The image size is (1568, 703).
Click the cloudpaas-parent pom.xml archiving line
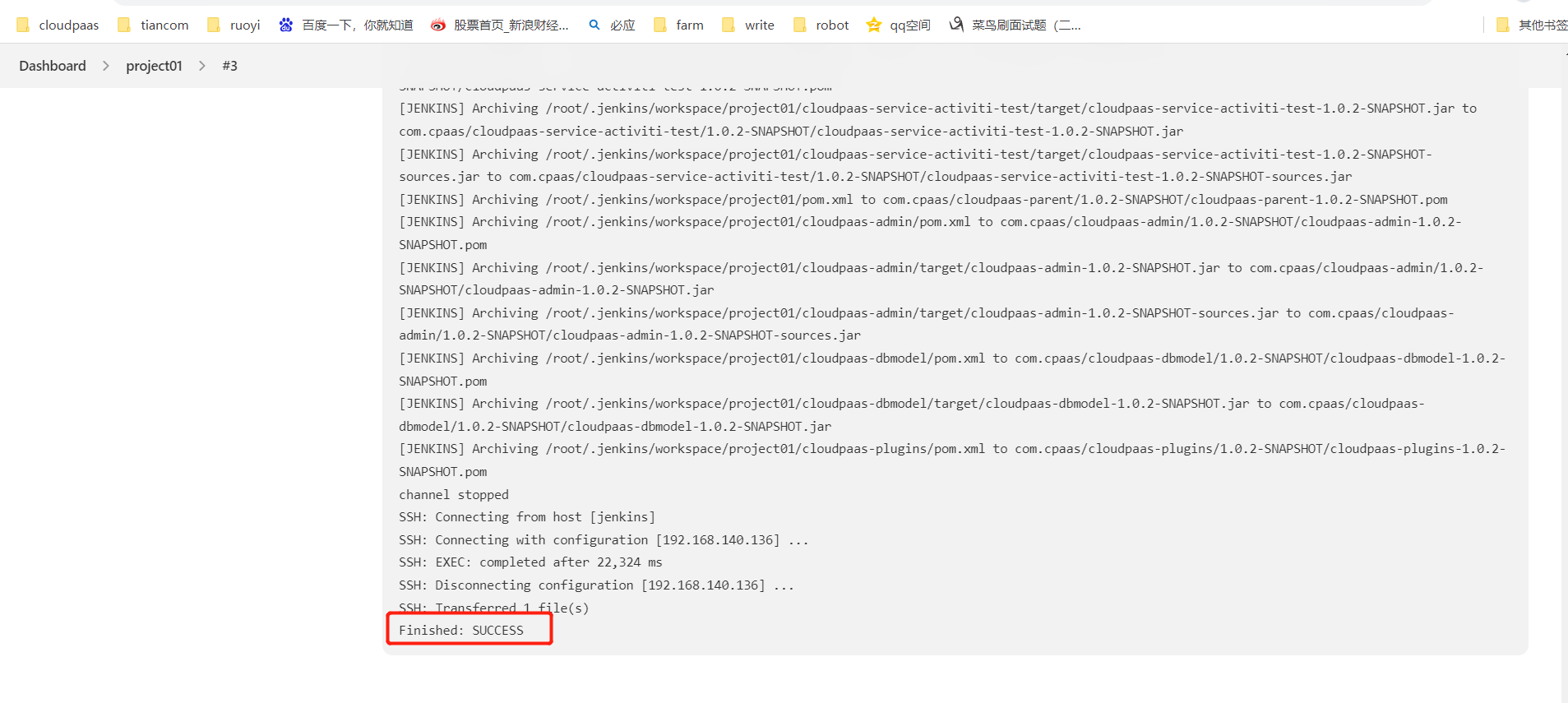coord(923,200)
